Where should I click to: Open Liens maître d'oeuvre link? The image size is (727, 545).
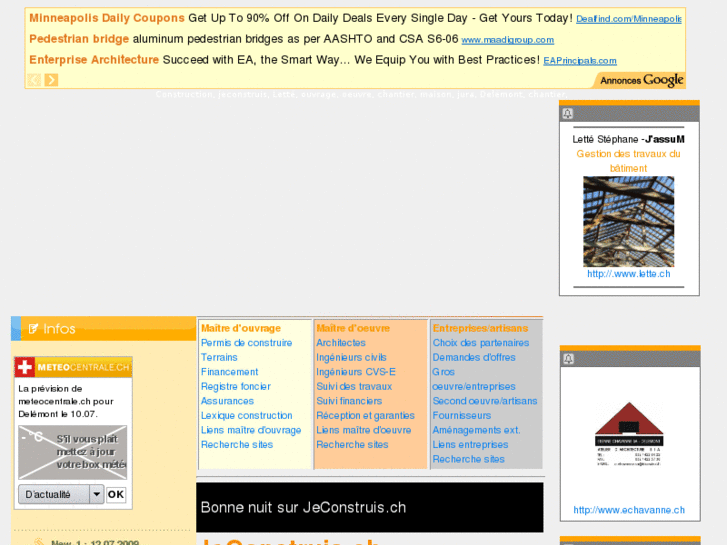click(x=364, y=430)
